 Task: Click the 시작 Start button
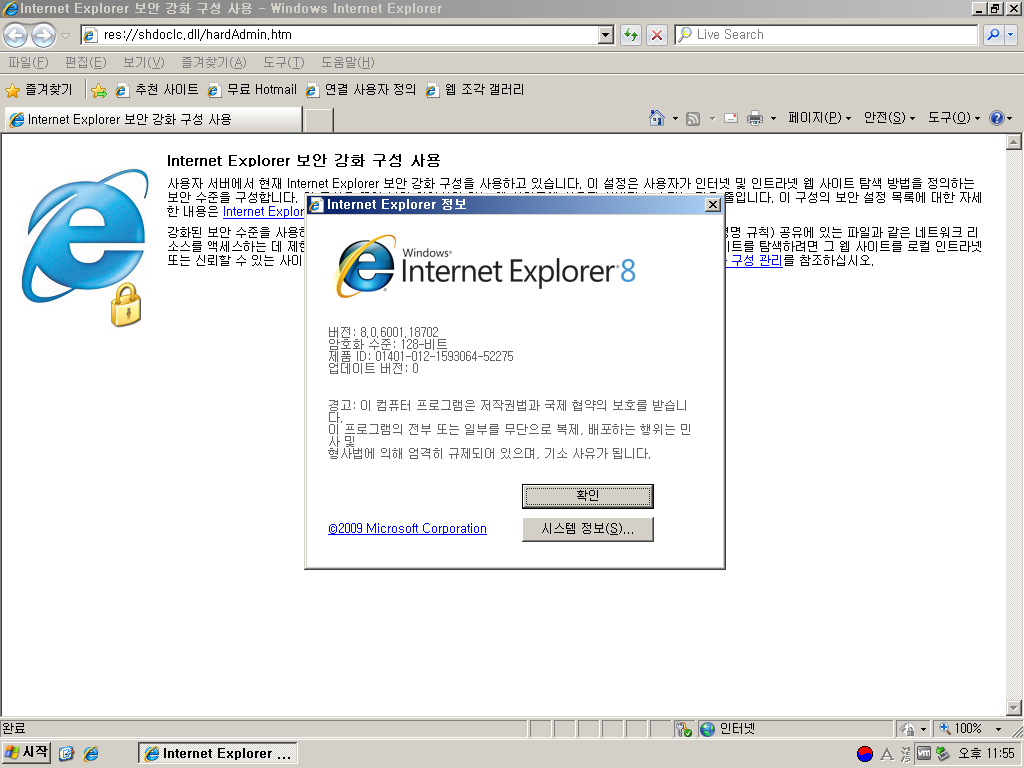coord(26,753)
